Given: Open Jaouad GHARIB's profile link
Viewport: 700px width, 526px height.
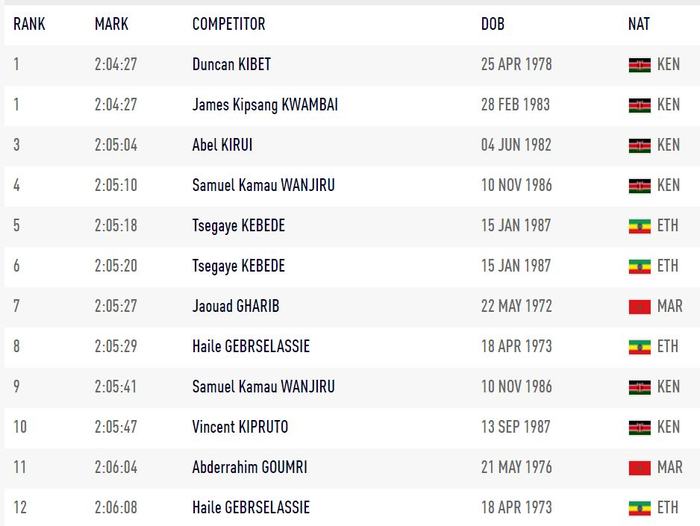Looking at the screenshot, I should pos(236,306).
